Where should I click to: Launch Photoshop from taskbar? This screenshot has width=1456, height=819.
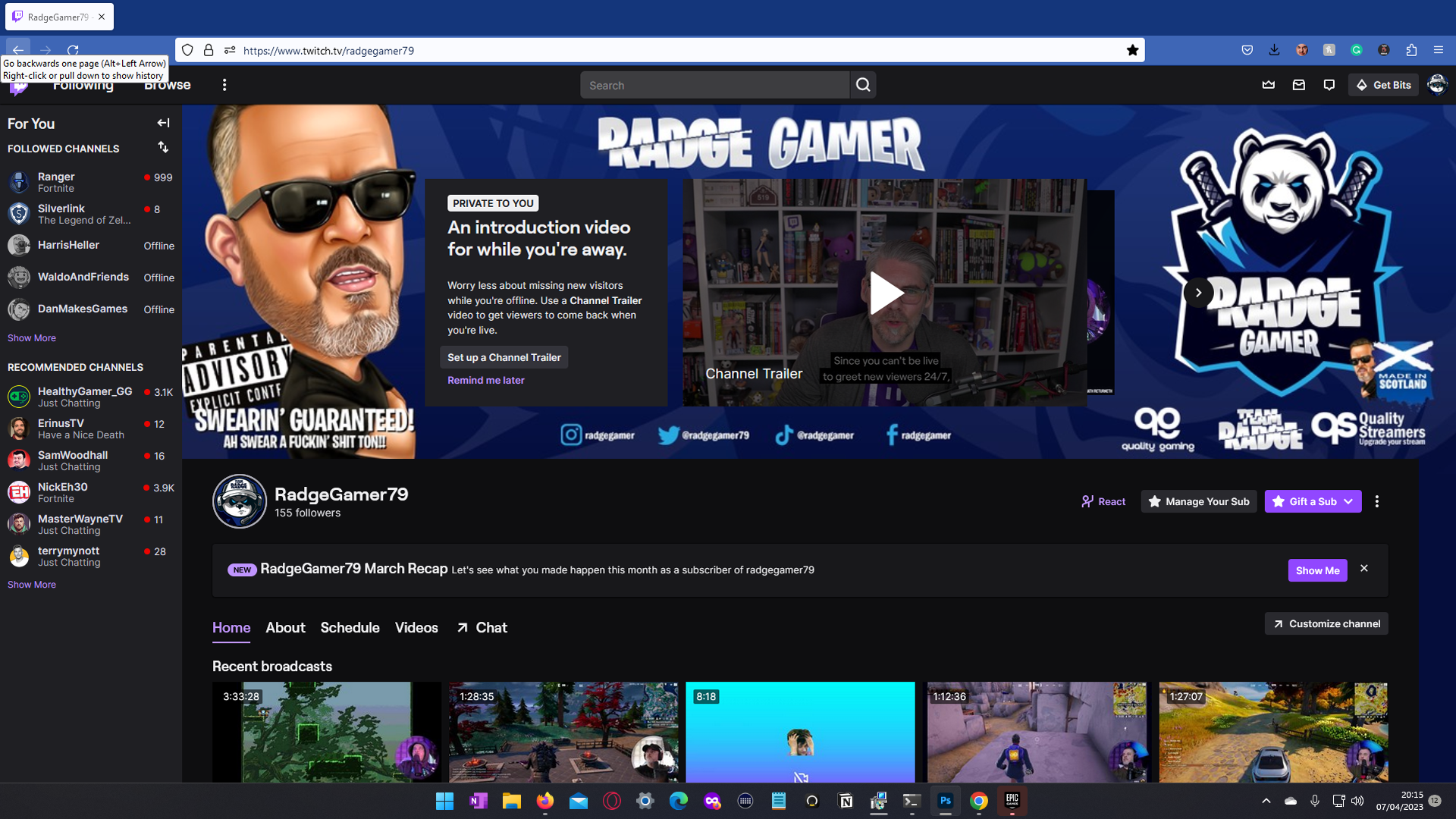click(945, 801)
